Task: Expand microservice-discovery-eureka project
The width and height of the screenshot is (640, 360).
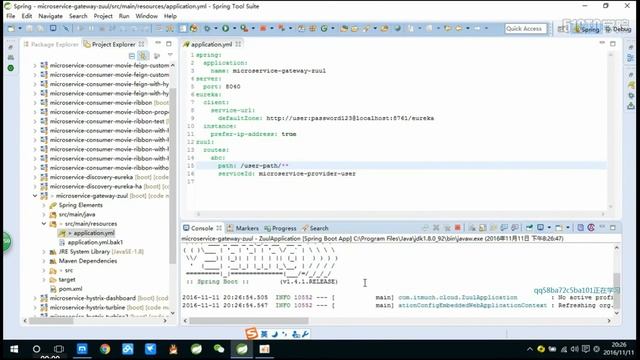Action: (35, 177)
